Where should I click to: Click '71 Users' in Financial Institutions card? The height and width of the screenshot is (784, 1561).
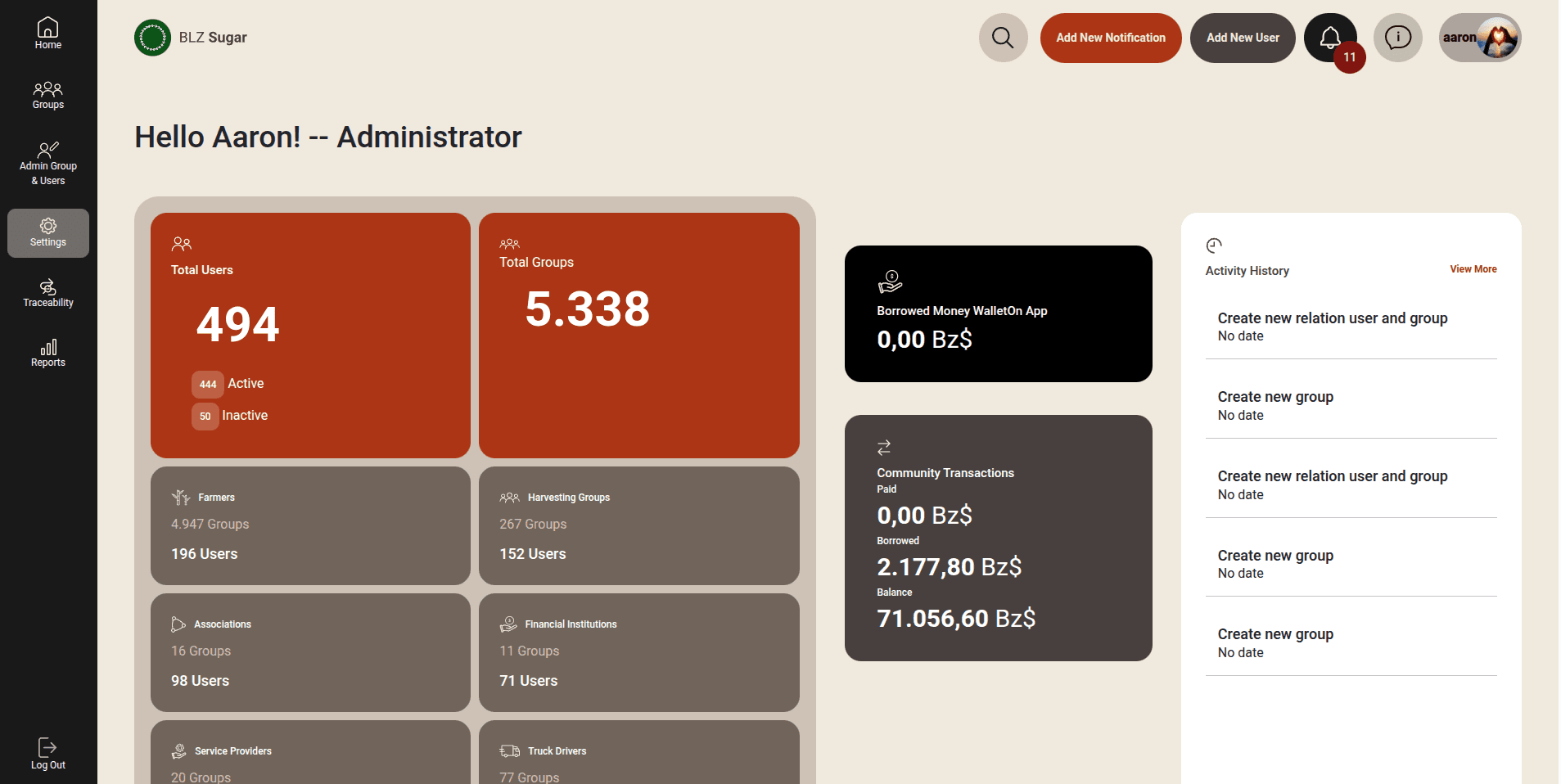pos(529,681)
